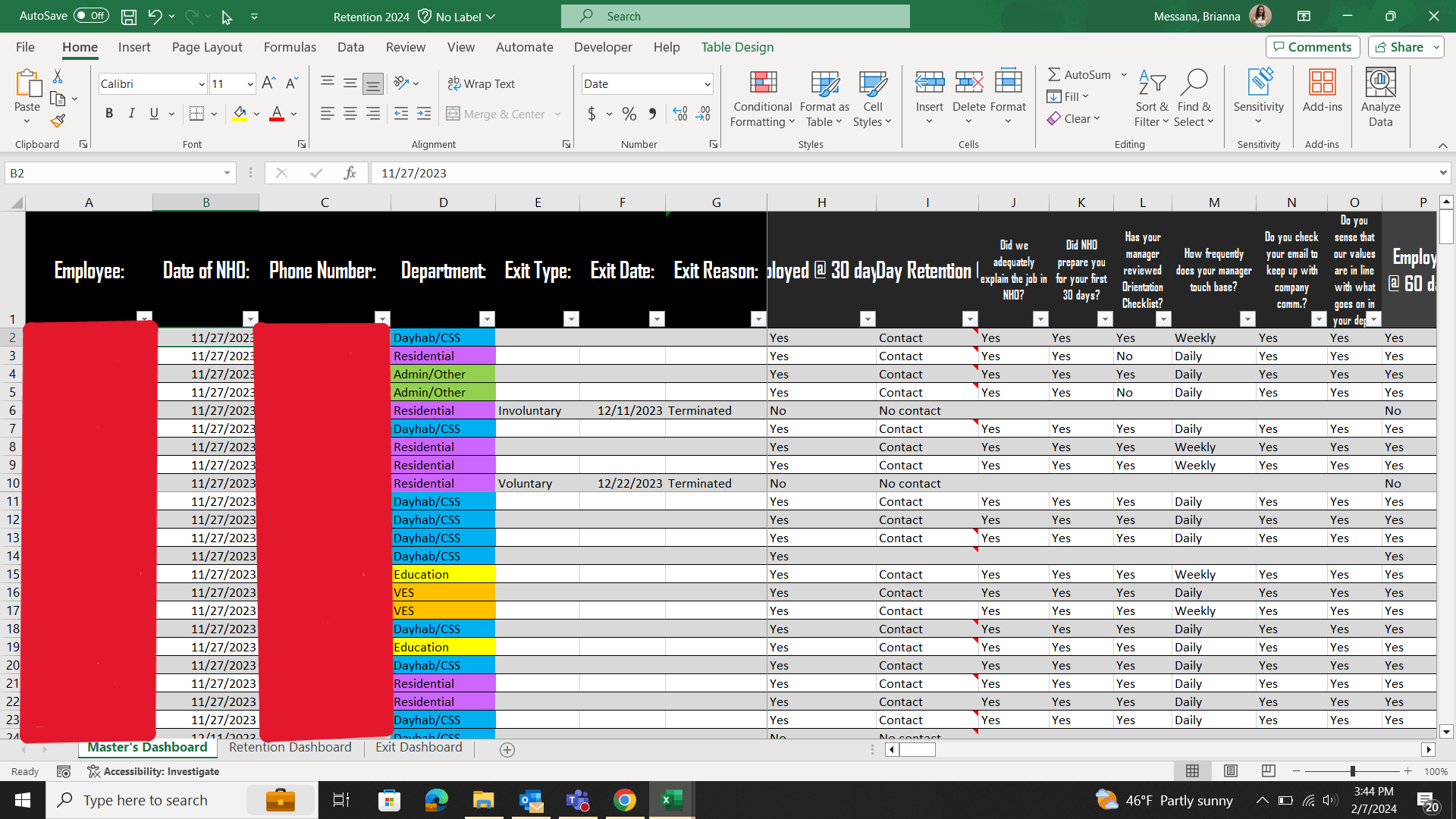Open the Exit Type column filter dropdown
The width and height of the screenshot is (1456, 819).
(572, 319)
